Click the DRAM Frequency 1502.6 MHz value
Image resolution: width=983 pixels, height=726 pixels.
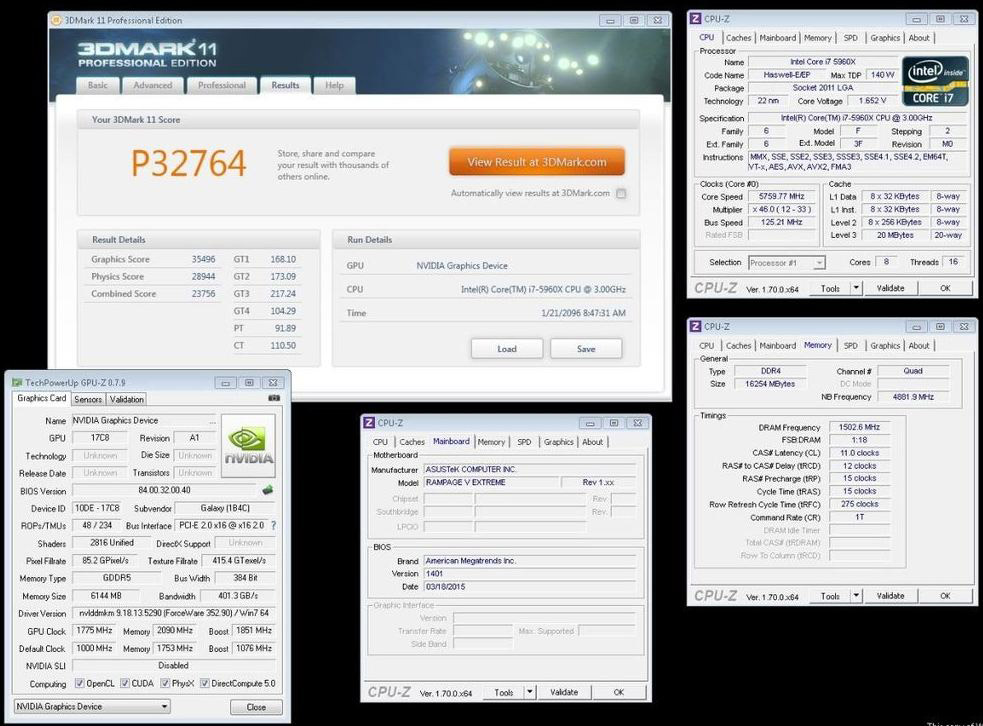[x=859, y=427]
